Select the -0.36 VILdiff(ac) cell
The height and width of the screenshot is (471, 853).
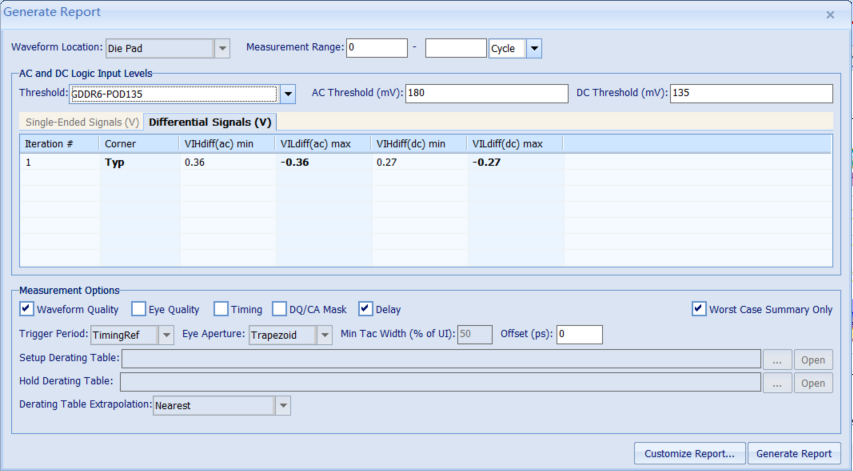tap(324, 162)
